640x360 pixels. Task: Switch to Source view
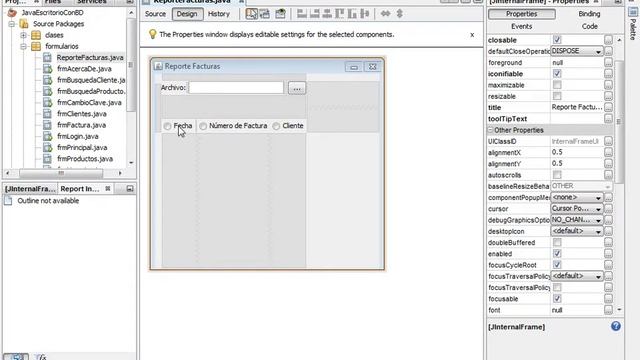pos(156,14)
